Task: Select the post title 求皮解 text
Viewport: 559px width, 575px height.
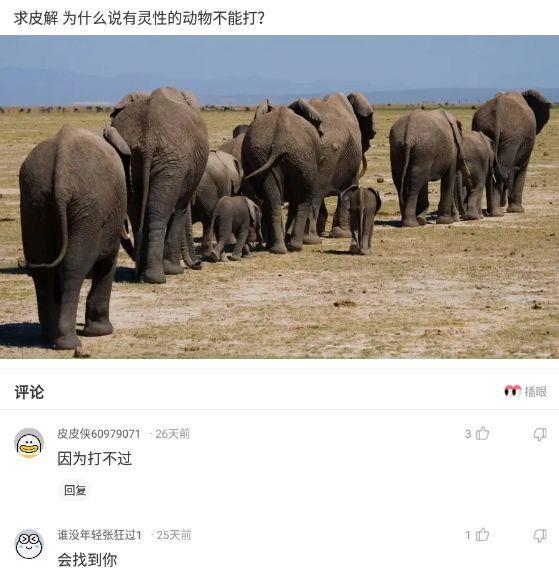Action: coord(36,18)
